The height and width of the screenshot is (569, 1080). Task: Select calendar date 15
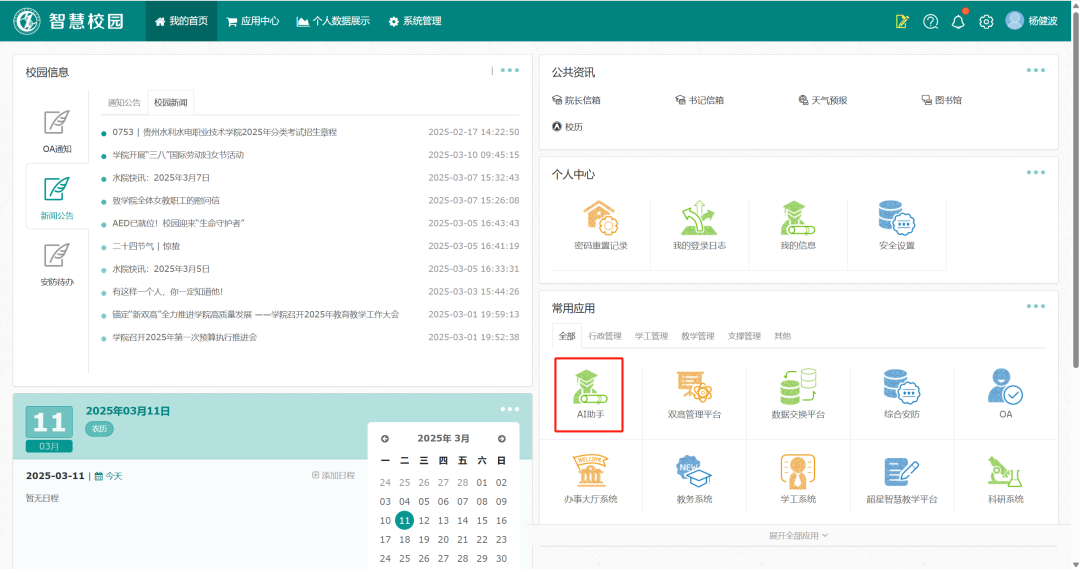[x=482, y=521]
